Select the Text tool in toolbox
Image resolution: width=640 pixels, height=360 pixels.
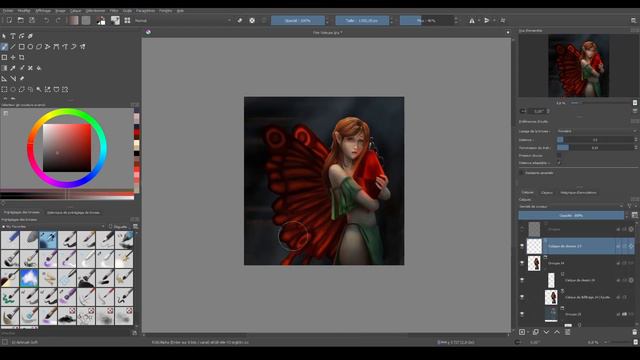(13, 36)
